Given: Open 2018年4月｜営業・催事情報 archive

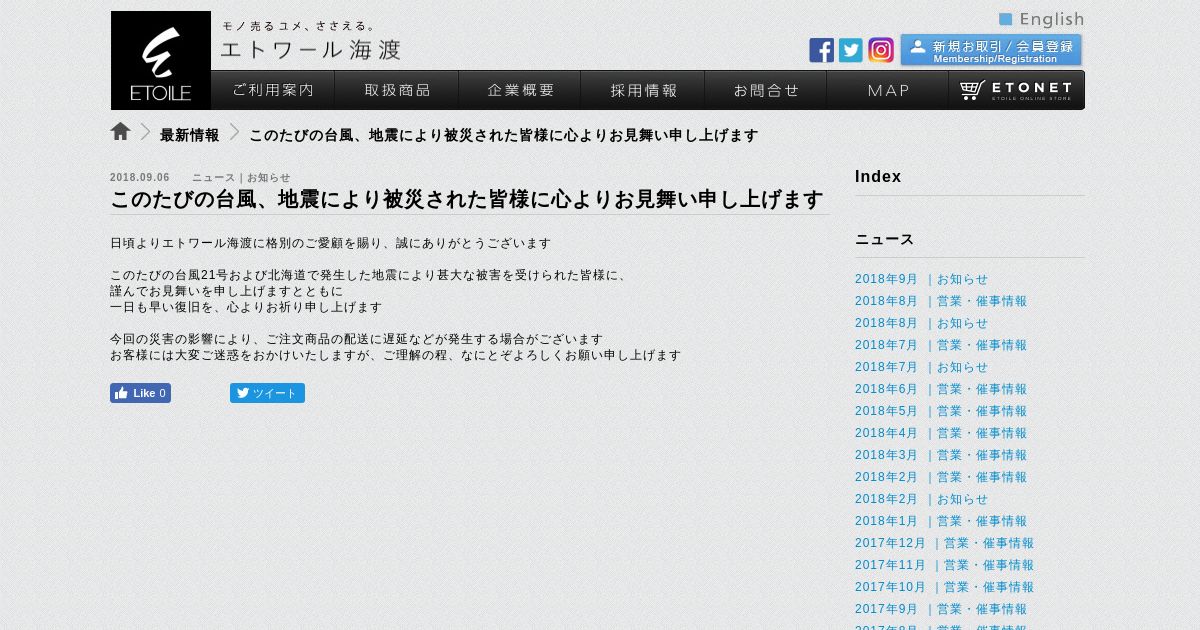Looking at the screenshot, I should 941,433.
